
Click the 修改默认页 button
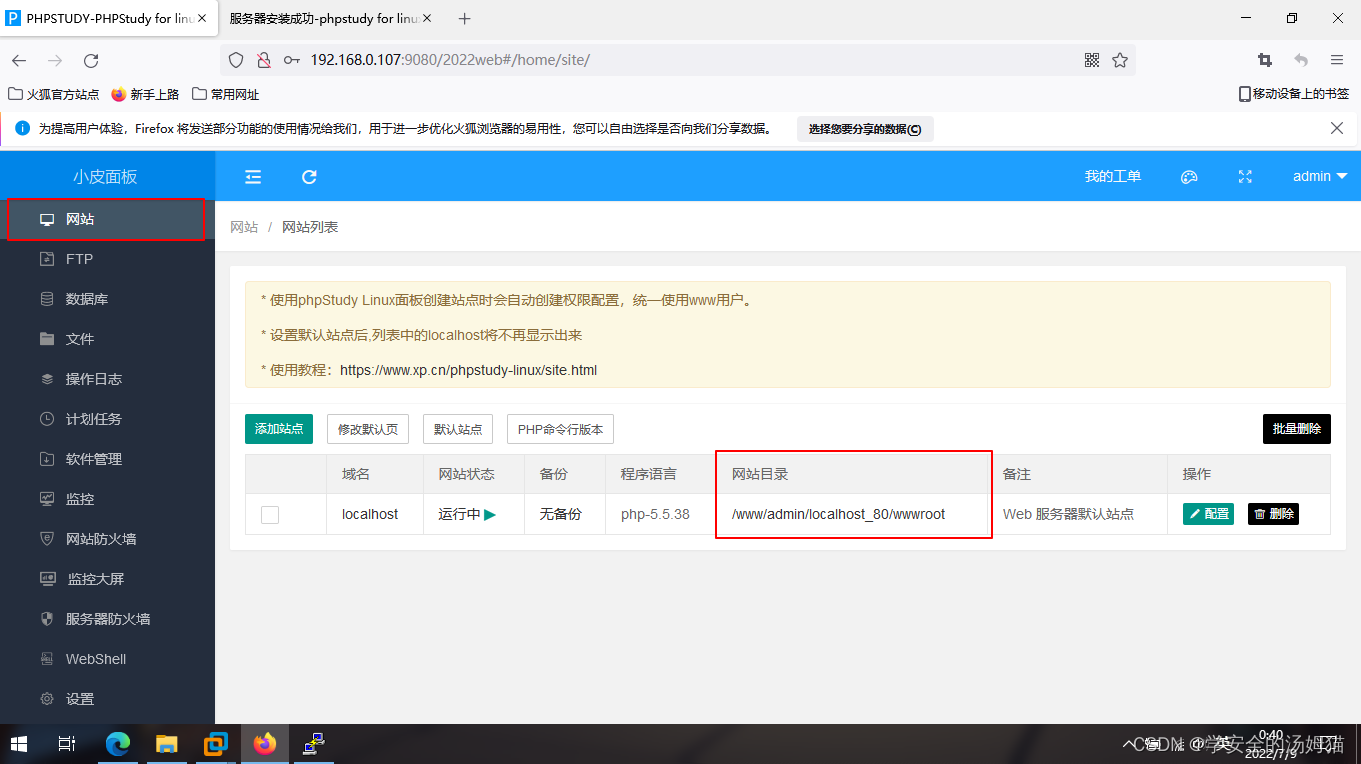(x=368, y=429)
